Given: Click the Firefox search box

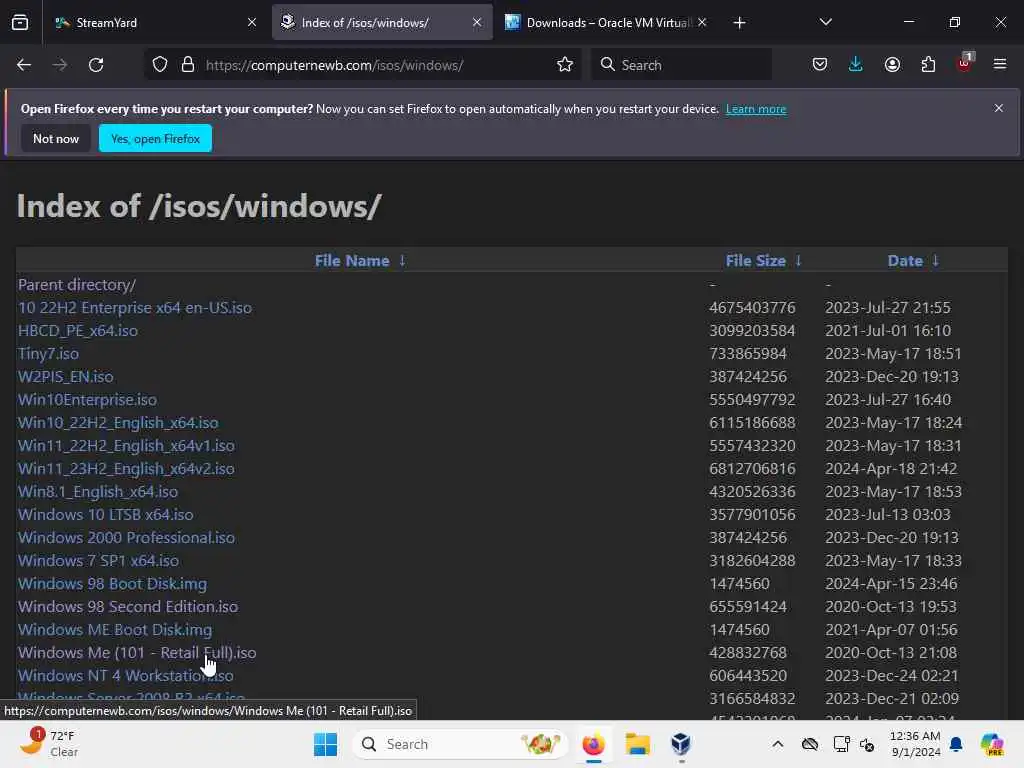Looking at the screenshot, I should click(681, 65).
